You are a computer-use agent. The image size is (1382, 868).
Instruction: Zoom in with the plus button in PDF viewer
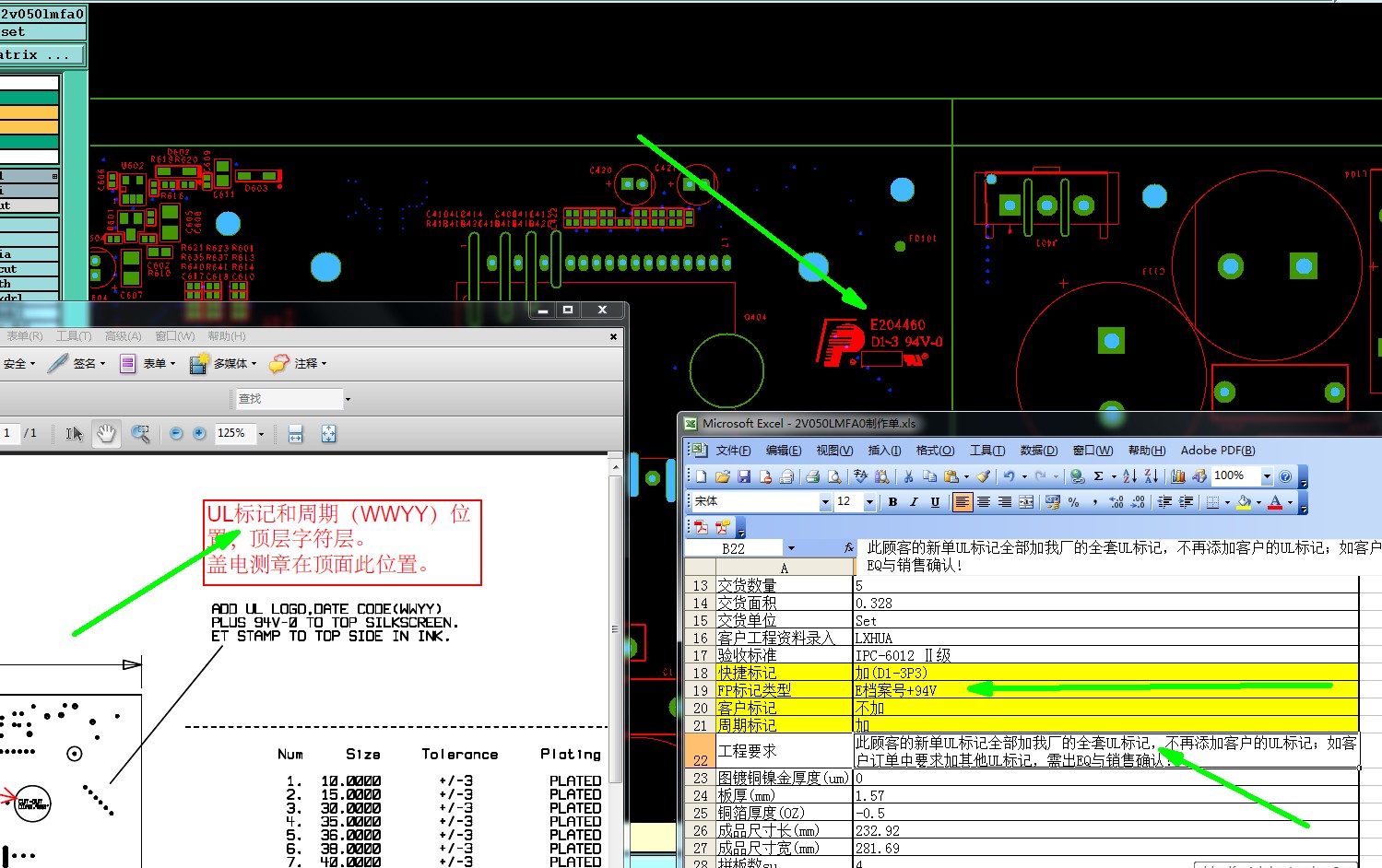click(199, 434)
